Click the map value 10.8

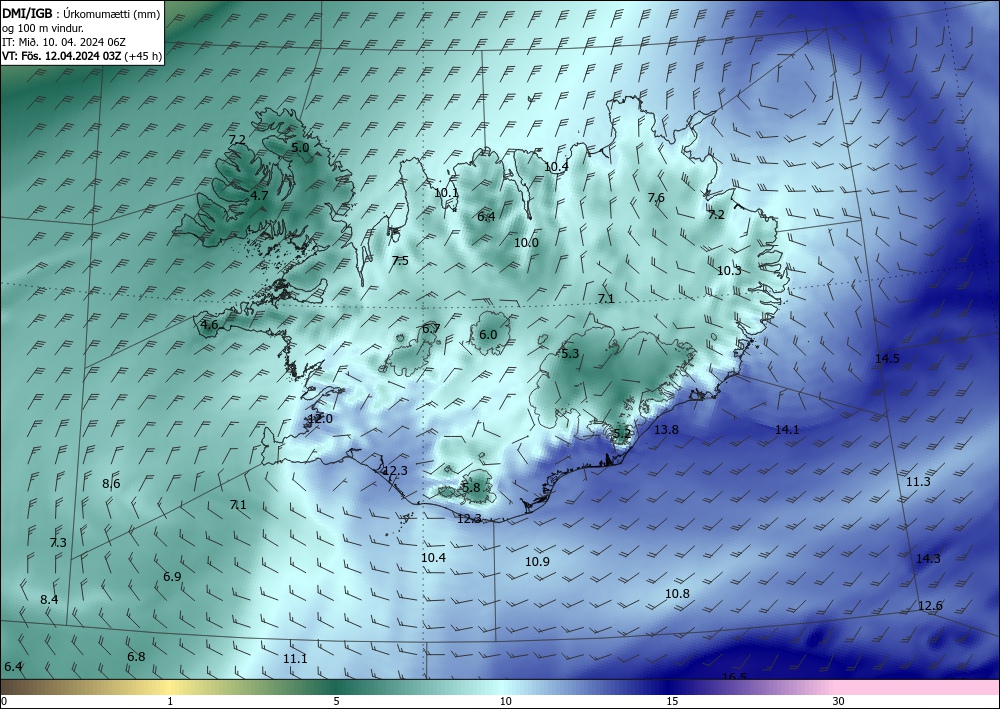[x=677, y=594]
